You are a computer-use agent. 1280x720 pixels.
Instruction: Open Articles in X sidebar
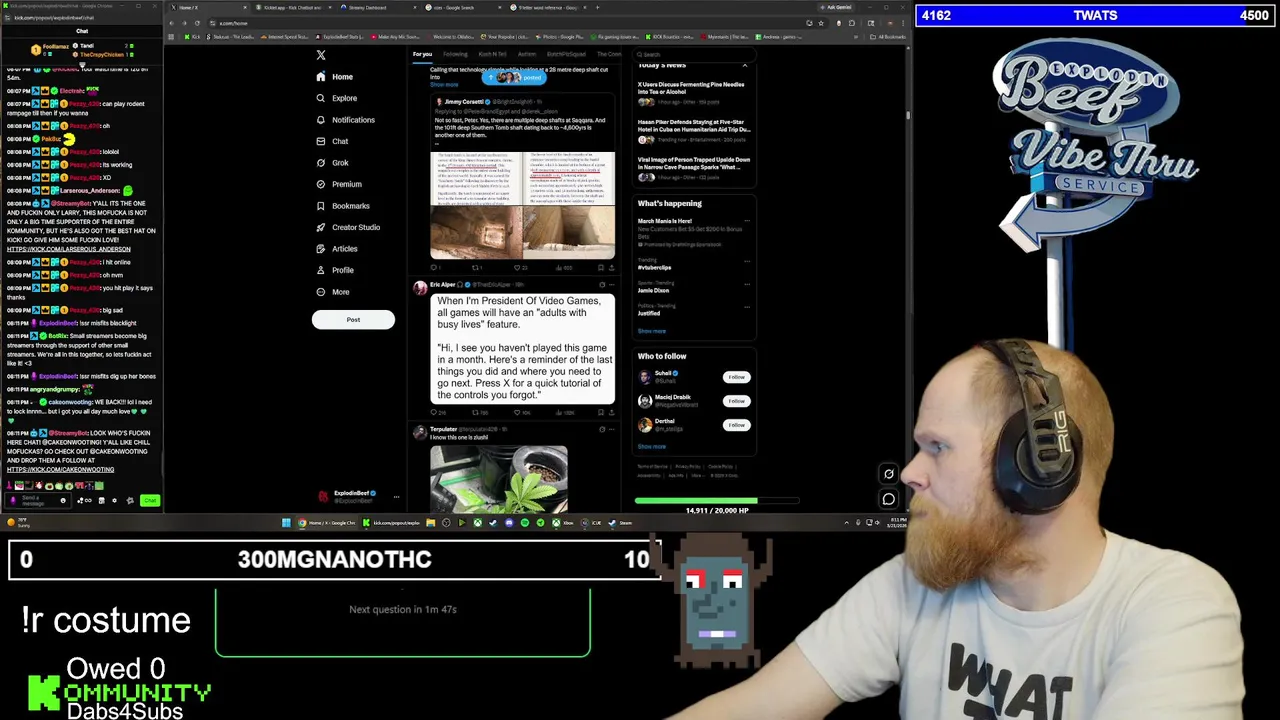point(336,249)
